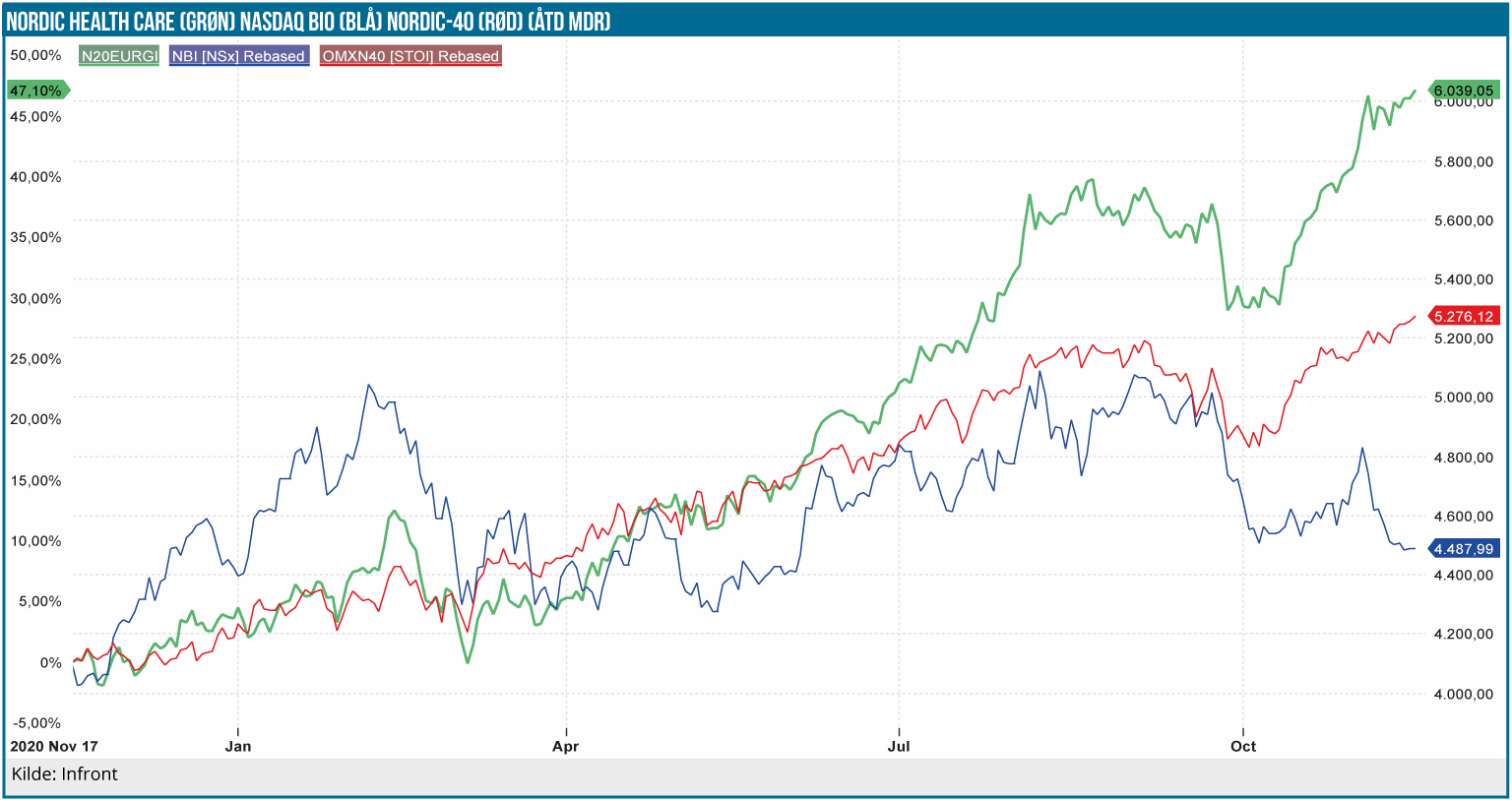Screen dimensions: 1512x800
Task: Toggle the red OMXN40 [STOI] Rebased legend
Action: click(x=410, y=56)
